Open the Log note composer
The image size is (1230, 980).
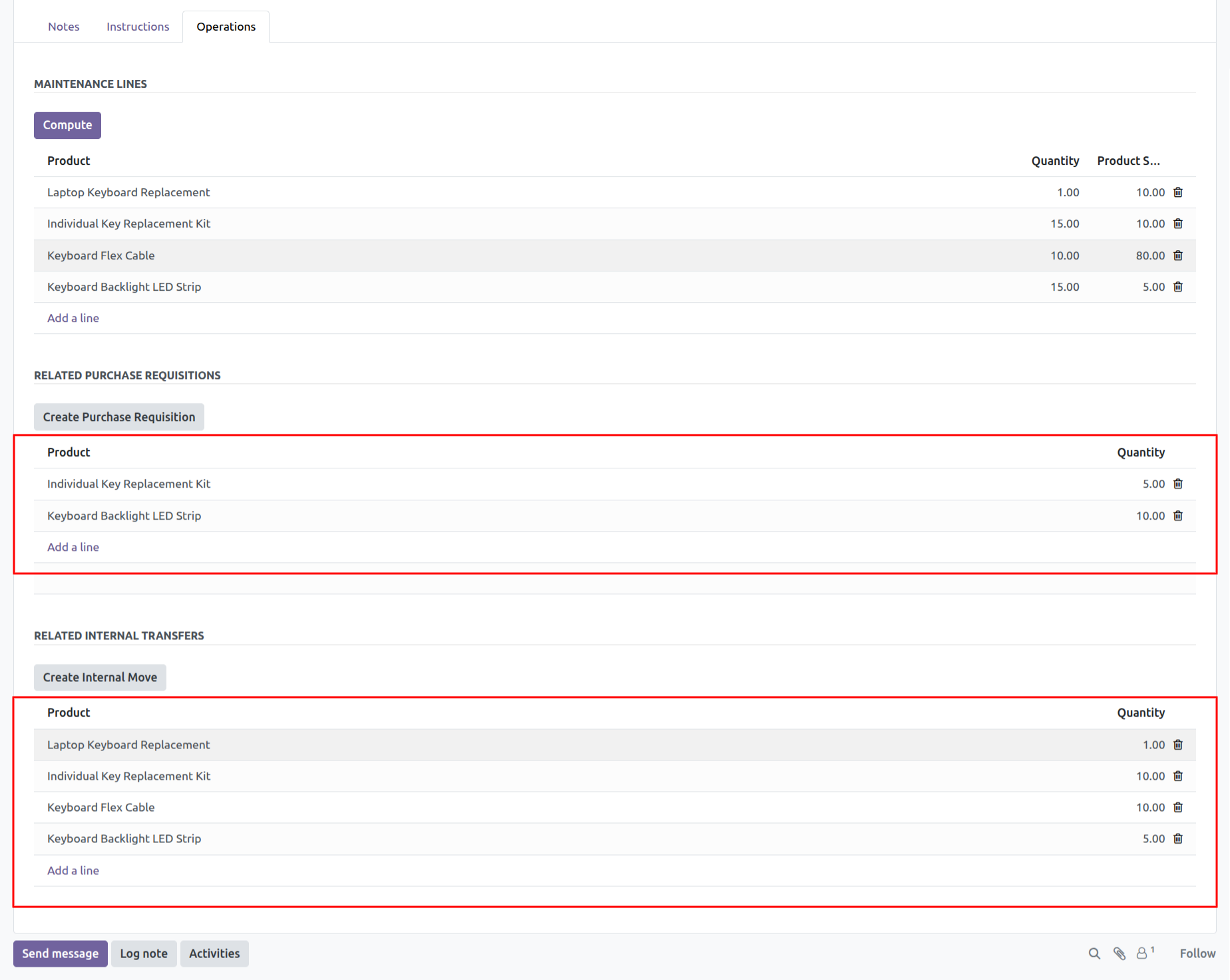[144, 953]
